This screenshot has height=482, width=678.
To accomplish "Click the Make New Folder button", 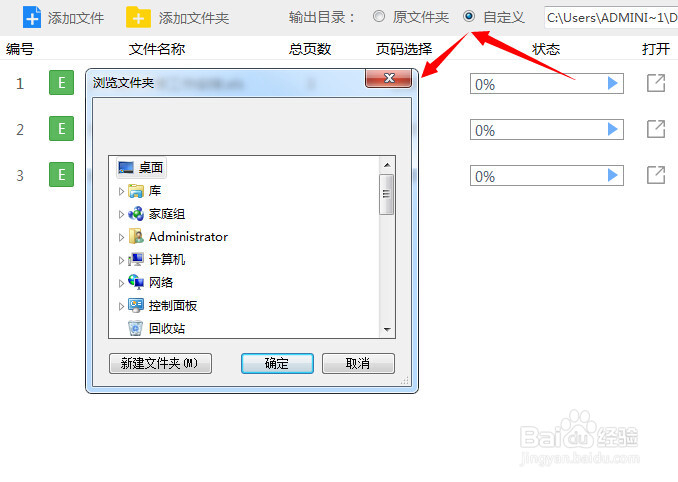I will click(160, 363).
